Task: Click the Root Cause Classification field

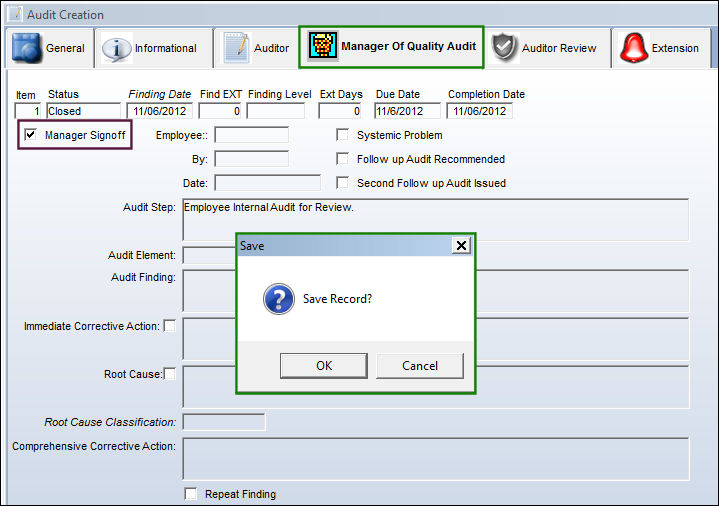Action: point(224,422)
